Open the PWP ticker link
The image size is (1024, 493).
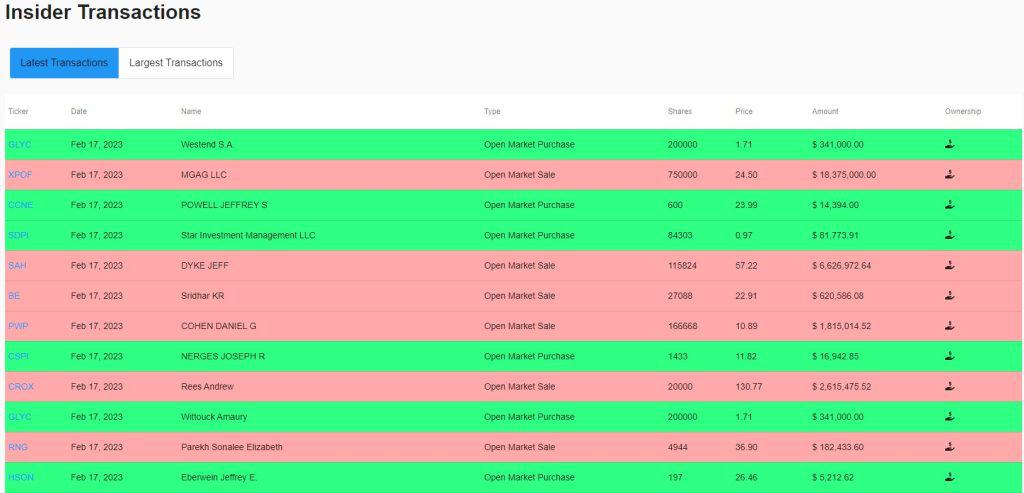point(18,326)
